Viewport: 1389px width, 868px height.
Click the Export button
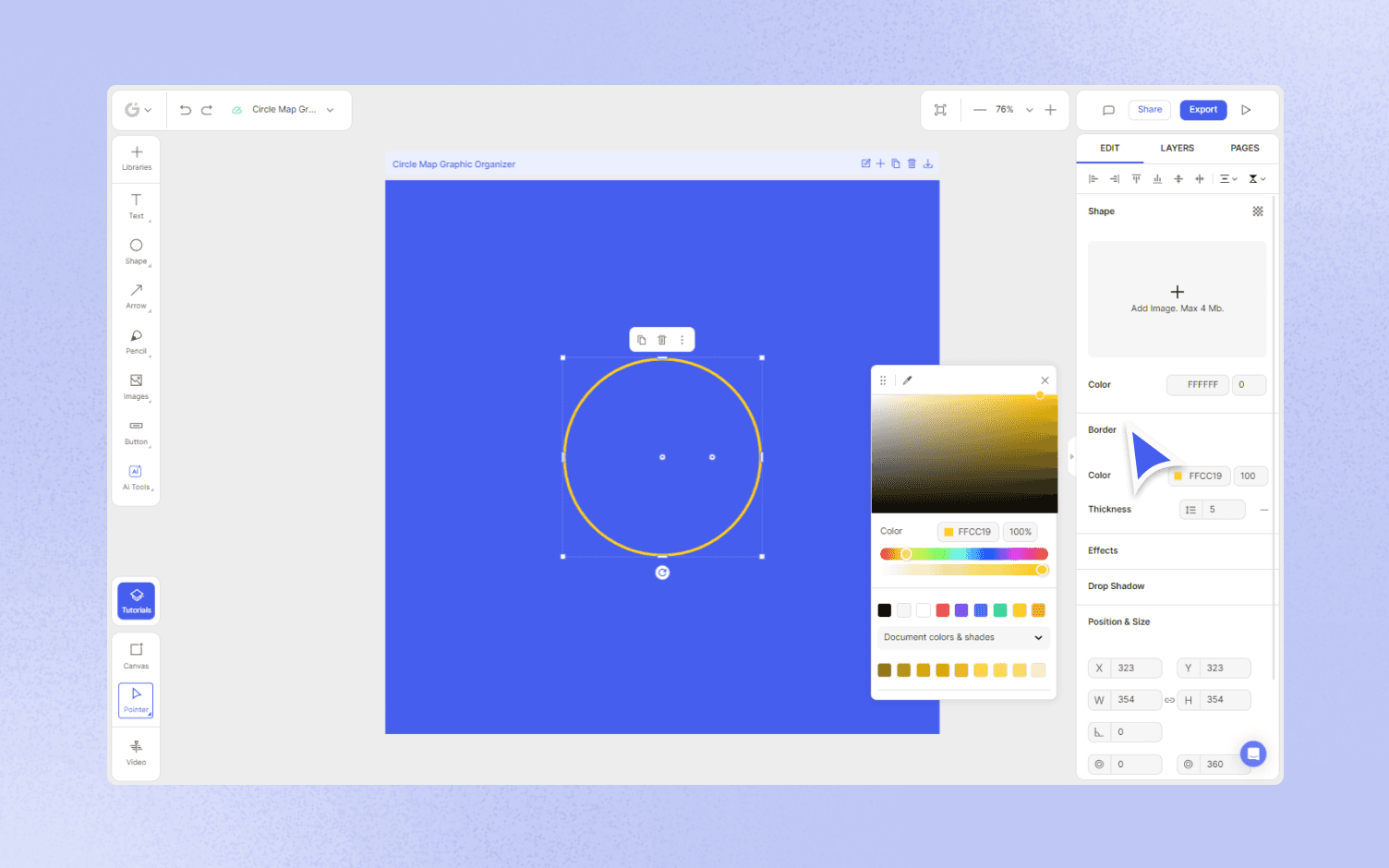[x=1202, y=109]
